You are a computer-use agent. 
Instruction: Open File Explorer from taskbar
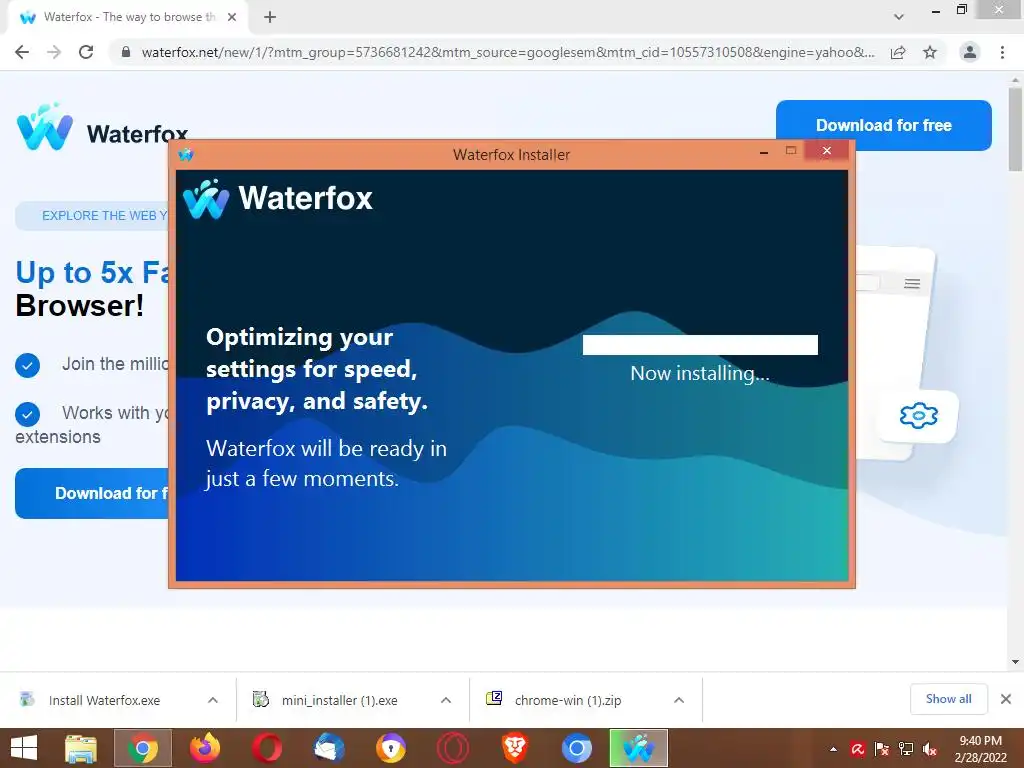(81, 748)
